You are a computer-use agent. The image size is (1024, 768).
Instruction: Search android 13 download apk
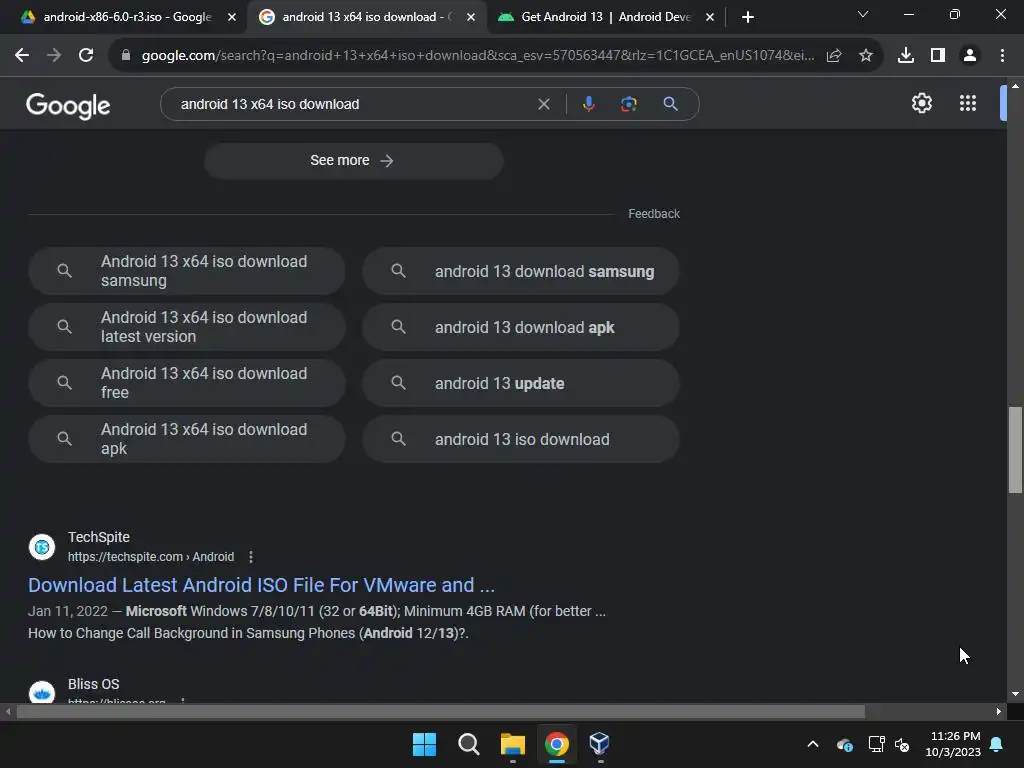tap(520, 327)
